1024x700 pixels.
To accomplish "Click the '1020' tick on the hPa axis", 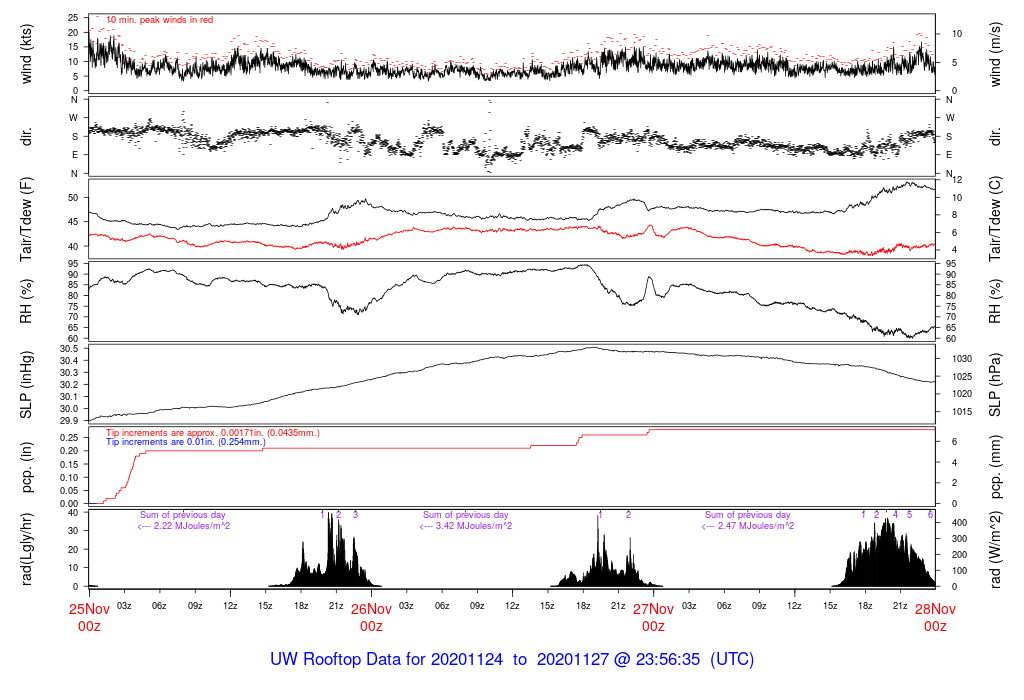I will pyautogui.click(x=962, y=394).
